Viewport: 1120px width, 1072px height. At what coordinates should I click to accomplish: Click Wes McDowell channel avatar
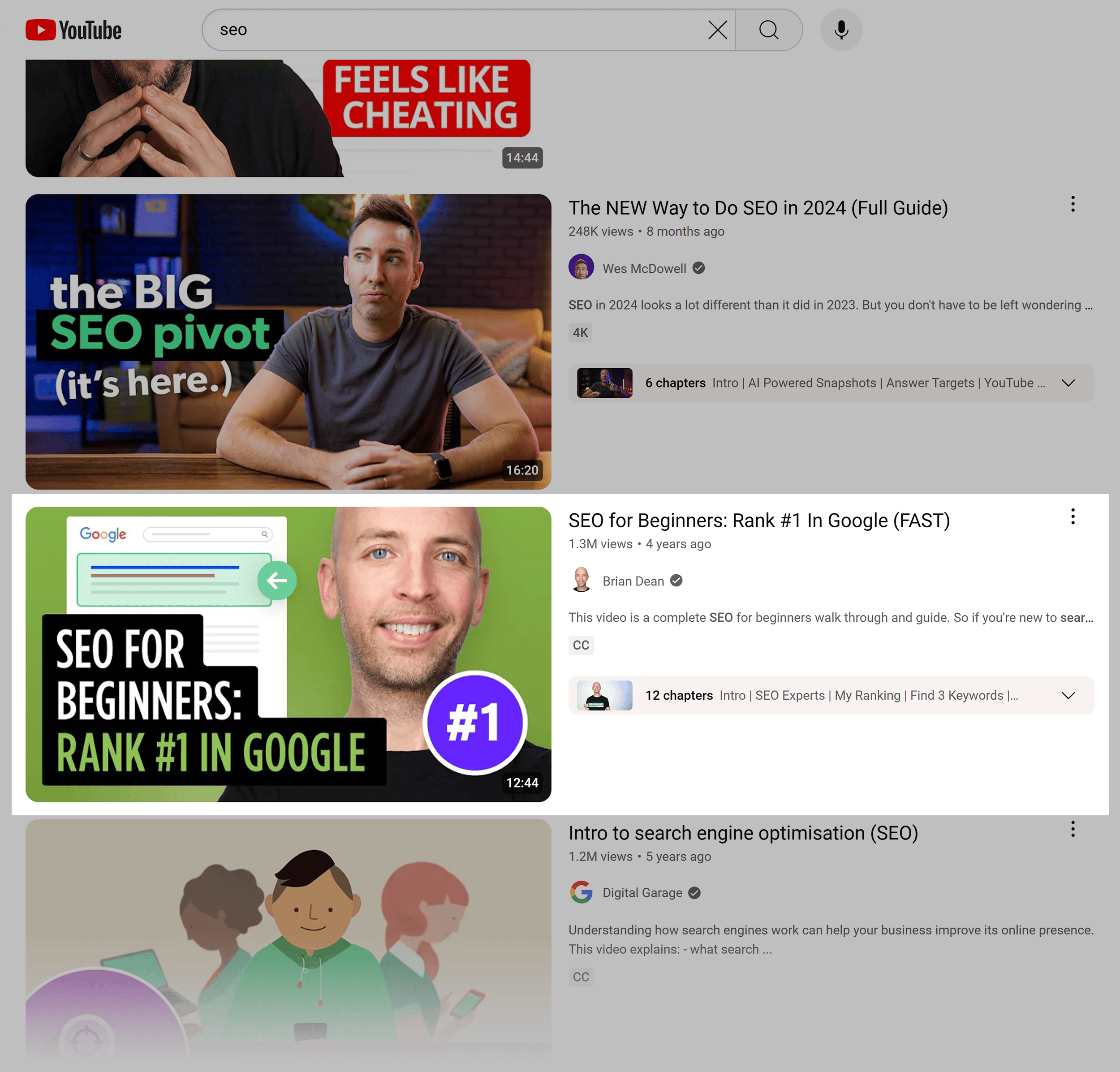click(581, 267)
